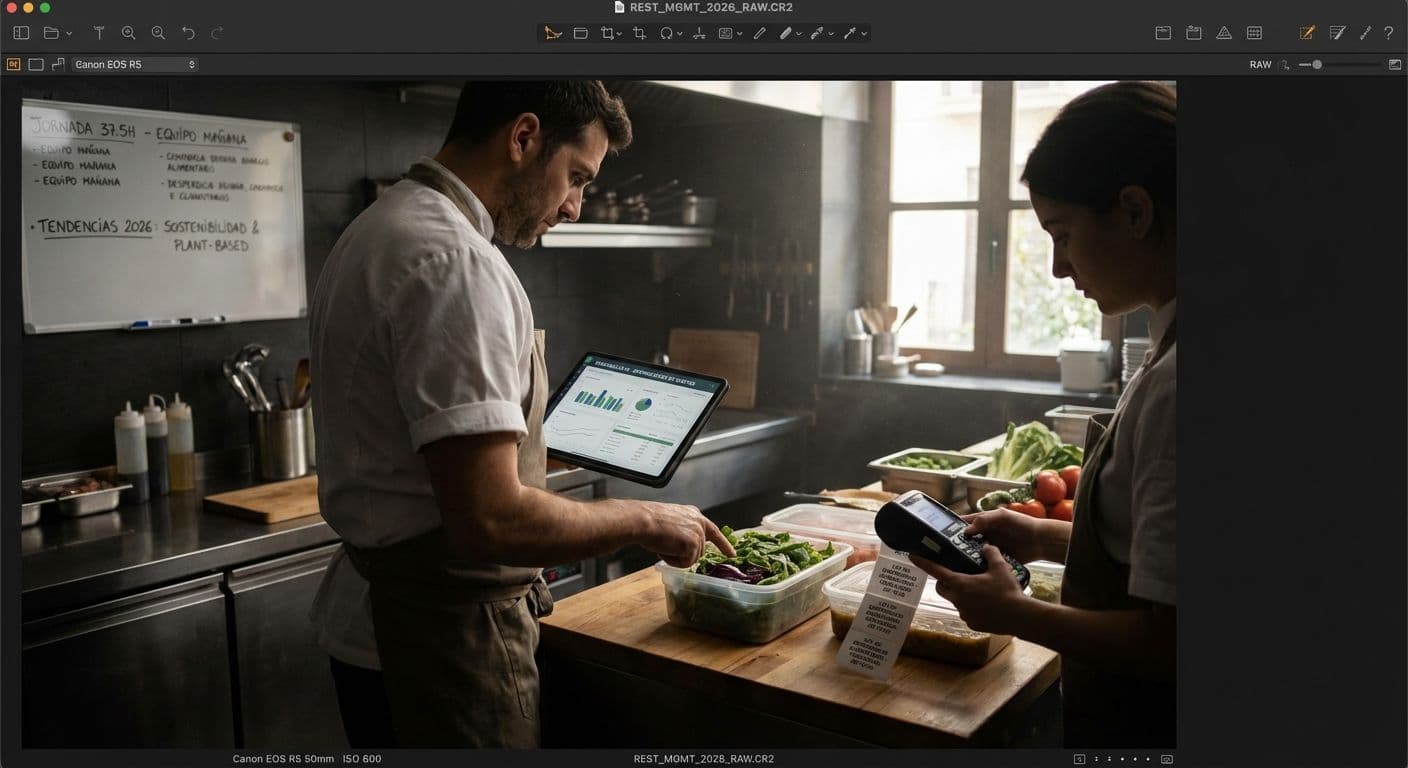The width and height of the screenshot is (1408, 768).
Task: Click the redo arrow
Action: point(217,33)
